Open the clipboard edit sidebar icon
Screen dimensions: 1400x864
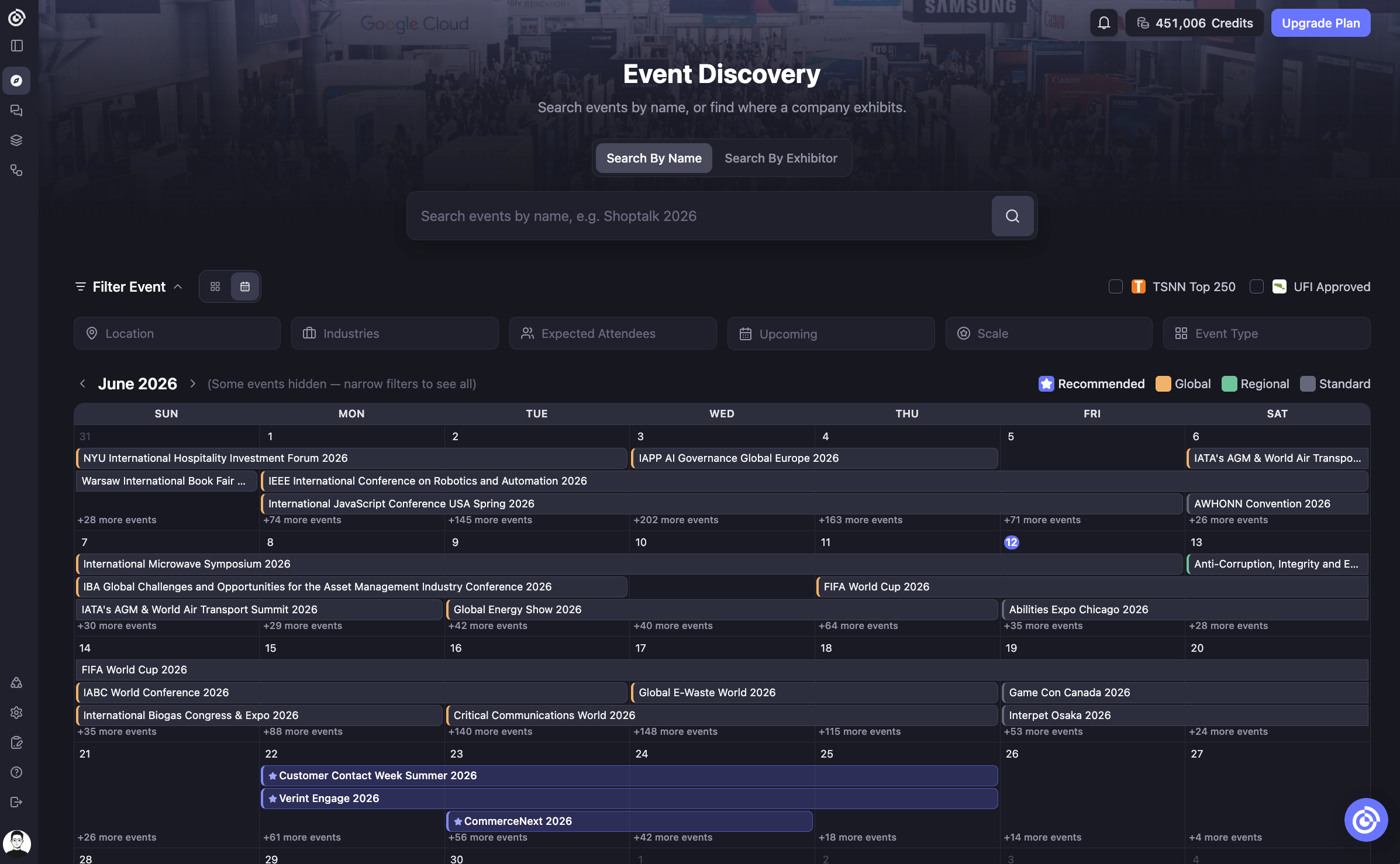click(x=16, y=742)
